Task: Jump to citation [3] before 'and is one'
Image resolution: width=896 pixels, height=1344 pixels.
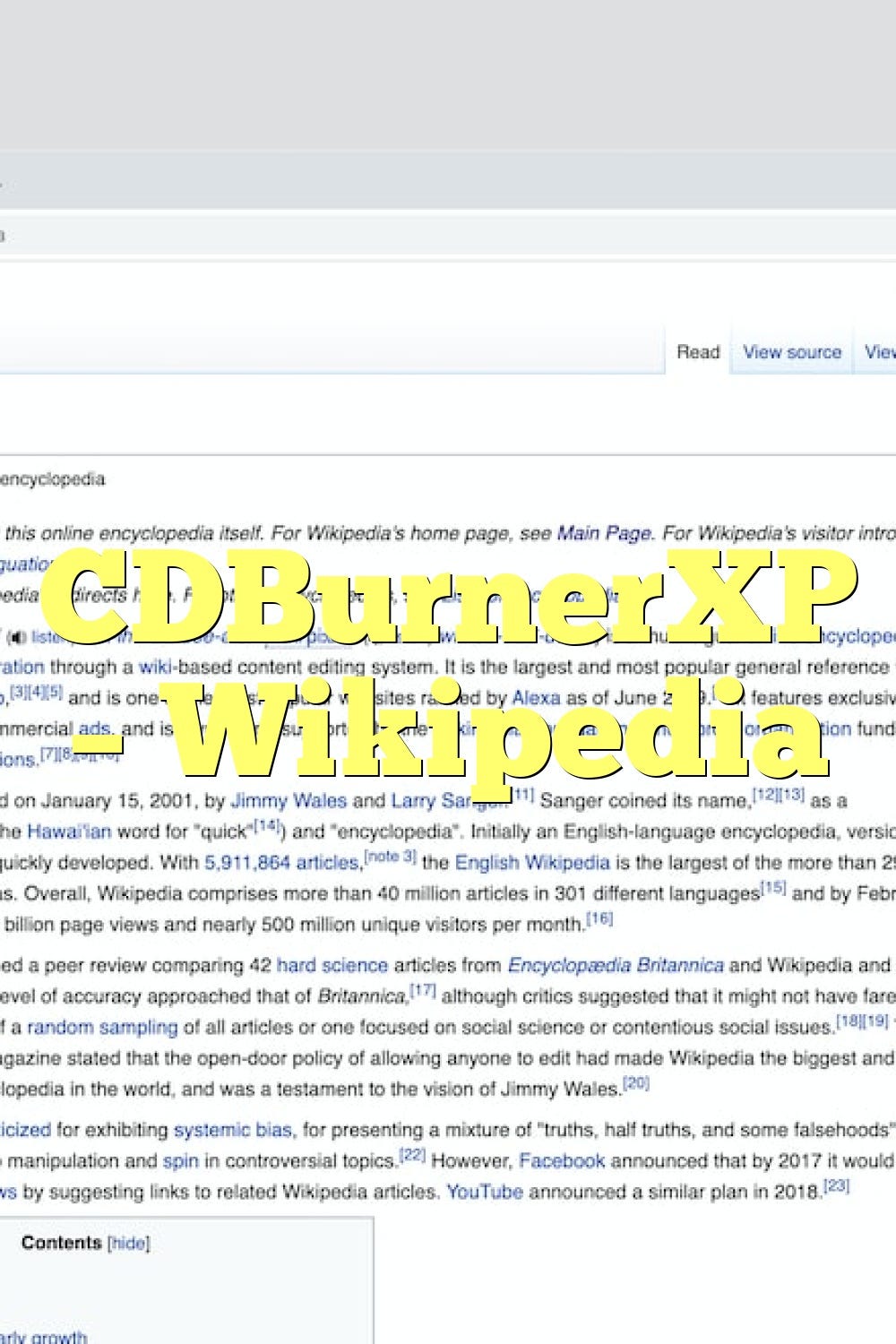Action: [18, 692]
